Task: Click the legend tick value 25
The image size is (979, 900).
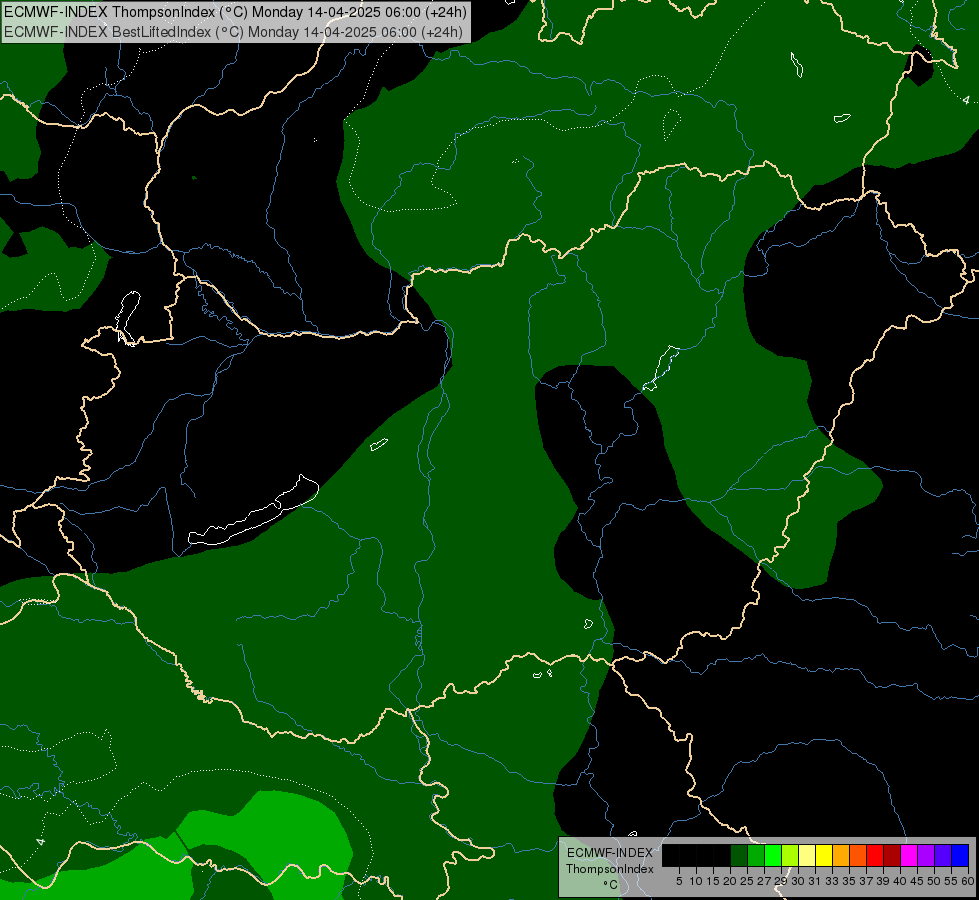Action: pyautogui.click(x=747, y=881)
